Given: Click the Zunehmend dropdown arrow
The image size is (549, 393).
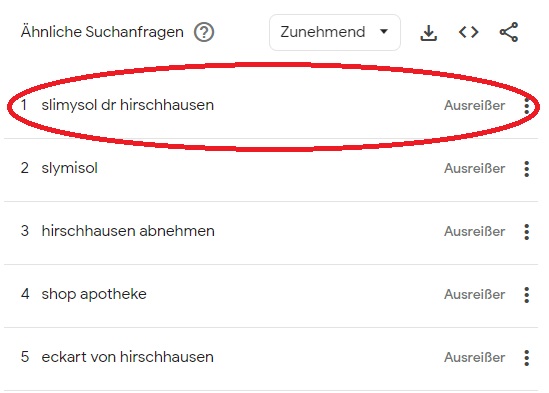Looking at the screenshot, I should click(x=384, y=32).
